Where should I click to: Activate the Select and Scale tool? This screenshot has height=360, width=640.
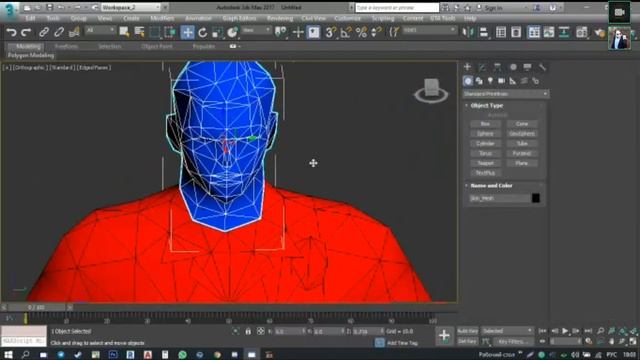click(x=218, y=32)
